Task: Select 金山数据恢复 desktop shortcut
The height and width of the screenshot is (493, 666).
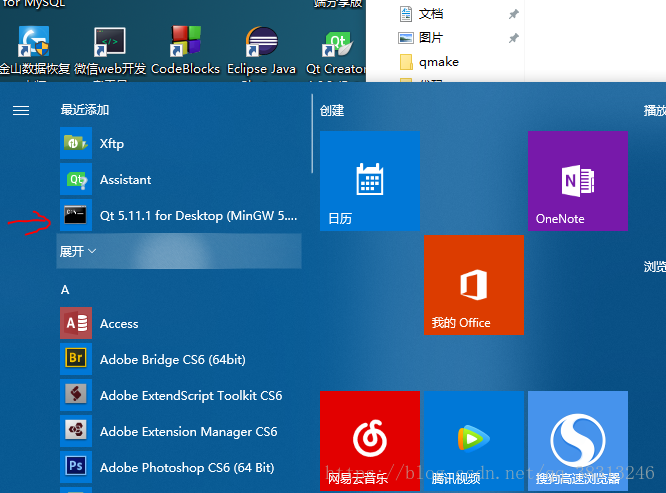Action: click(34, 50)
